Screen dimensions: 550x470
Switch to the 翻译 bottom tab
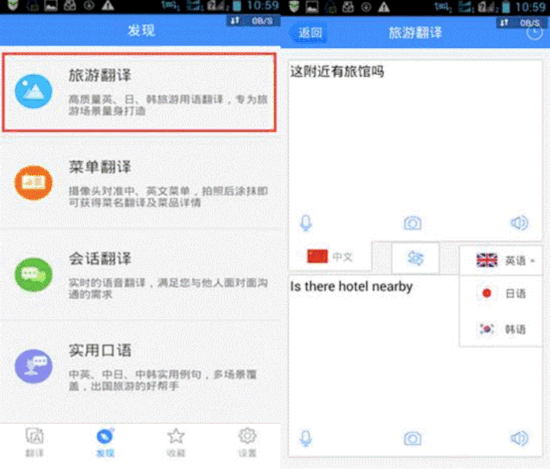coord(34,443)
